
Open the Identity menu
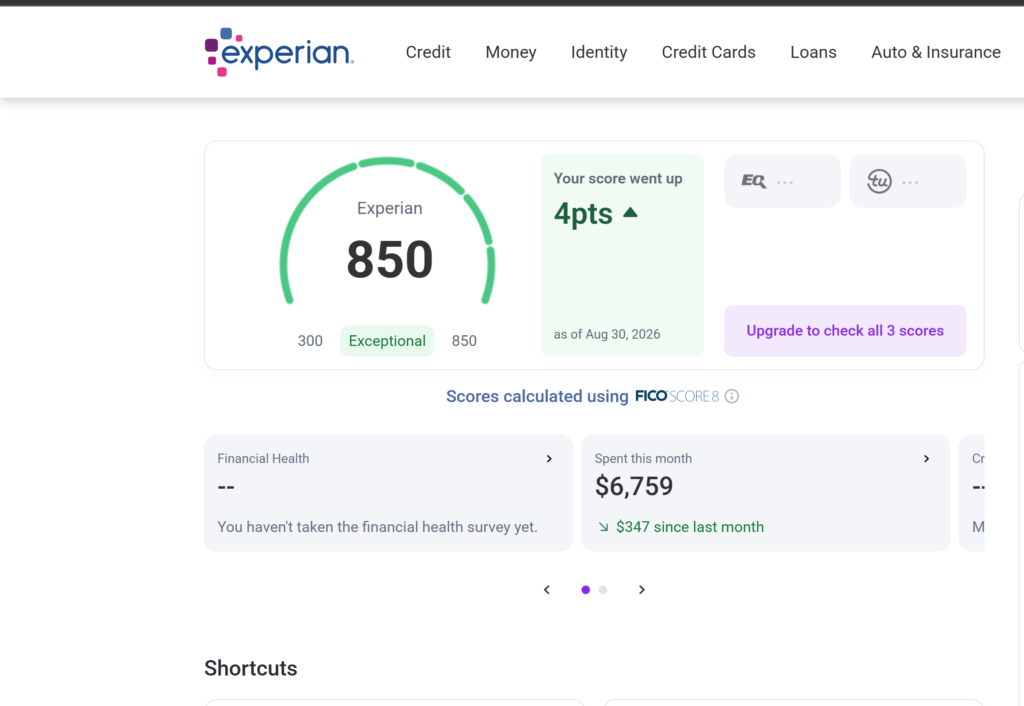point(599,52)
